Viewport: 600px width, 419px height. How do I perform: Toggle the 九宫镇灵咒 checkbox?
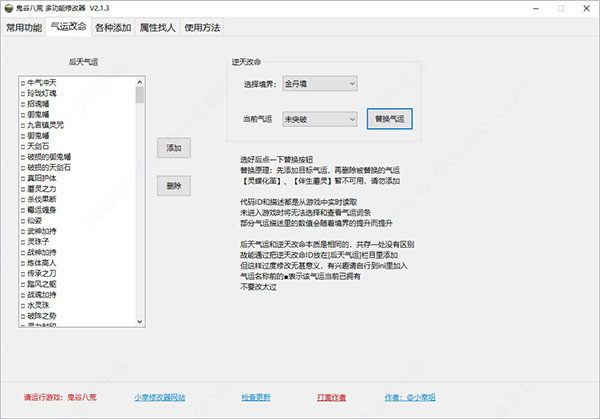(23, 125)
